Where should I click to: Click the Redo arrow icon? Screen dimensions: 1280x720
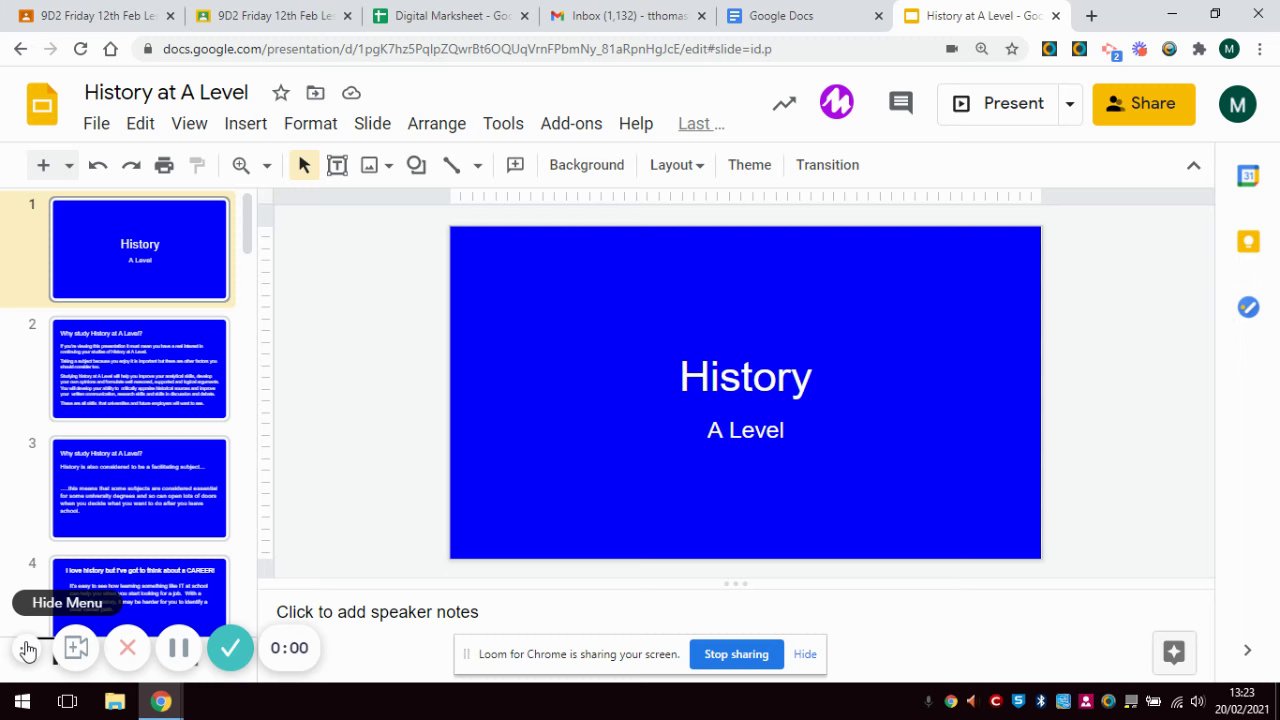pyautogui.click(x=130, y=165)
